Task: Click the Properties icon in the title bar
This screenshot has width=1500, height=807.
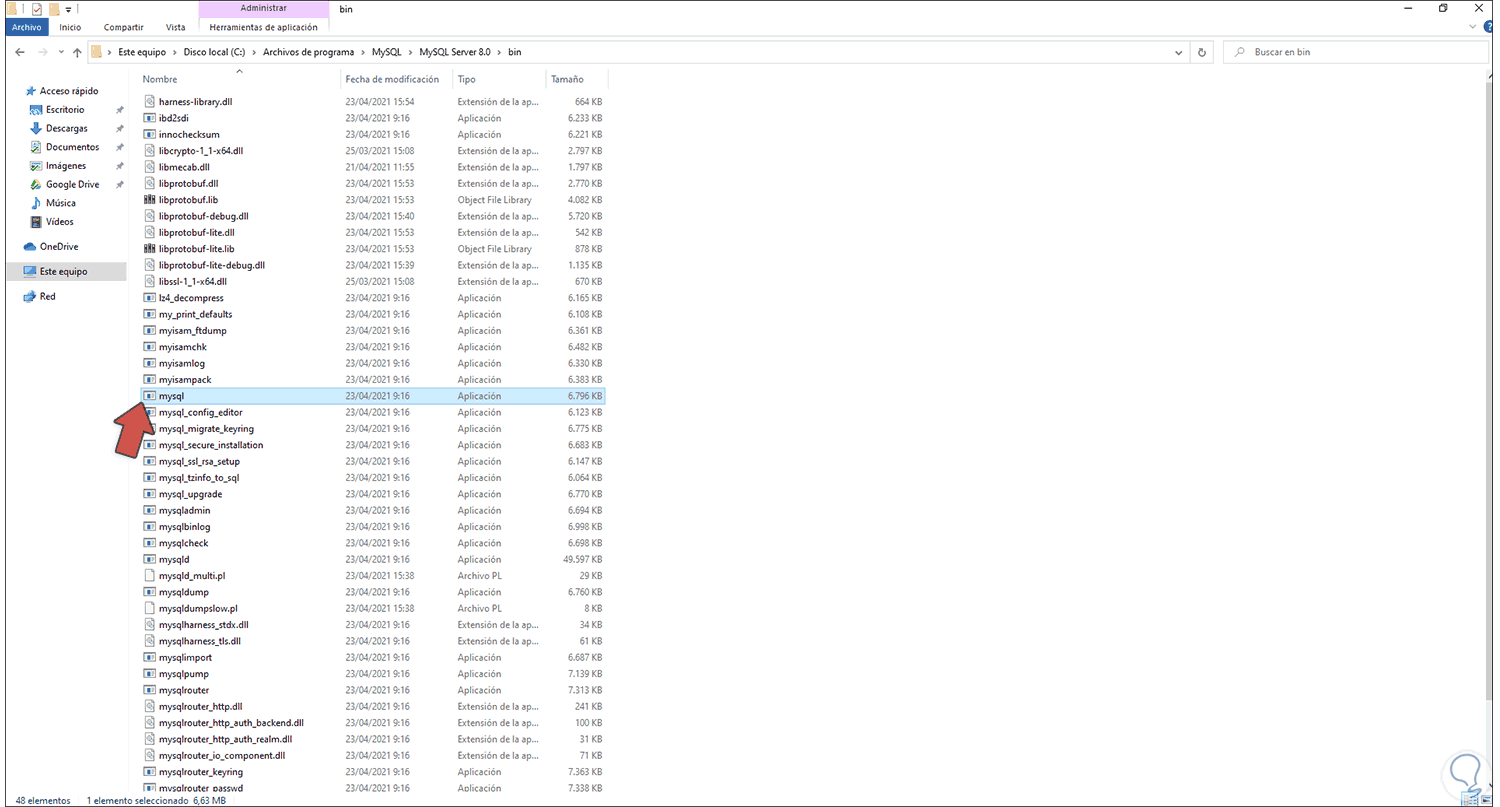Action: pyautogui.click(x=36, y=8)
